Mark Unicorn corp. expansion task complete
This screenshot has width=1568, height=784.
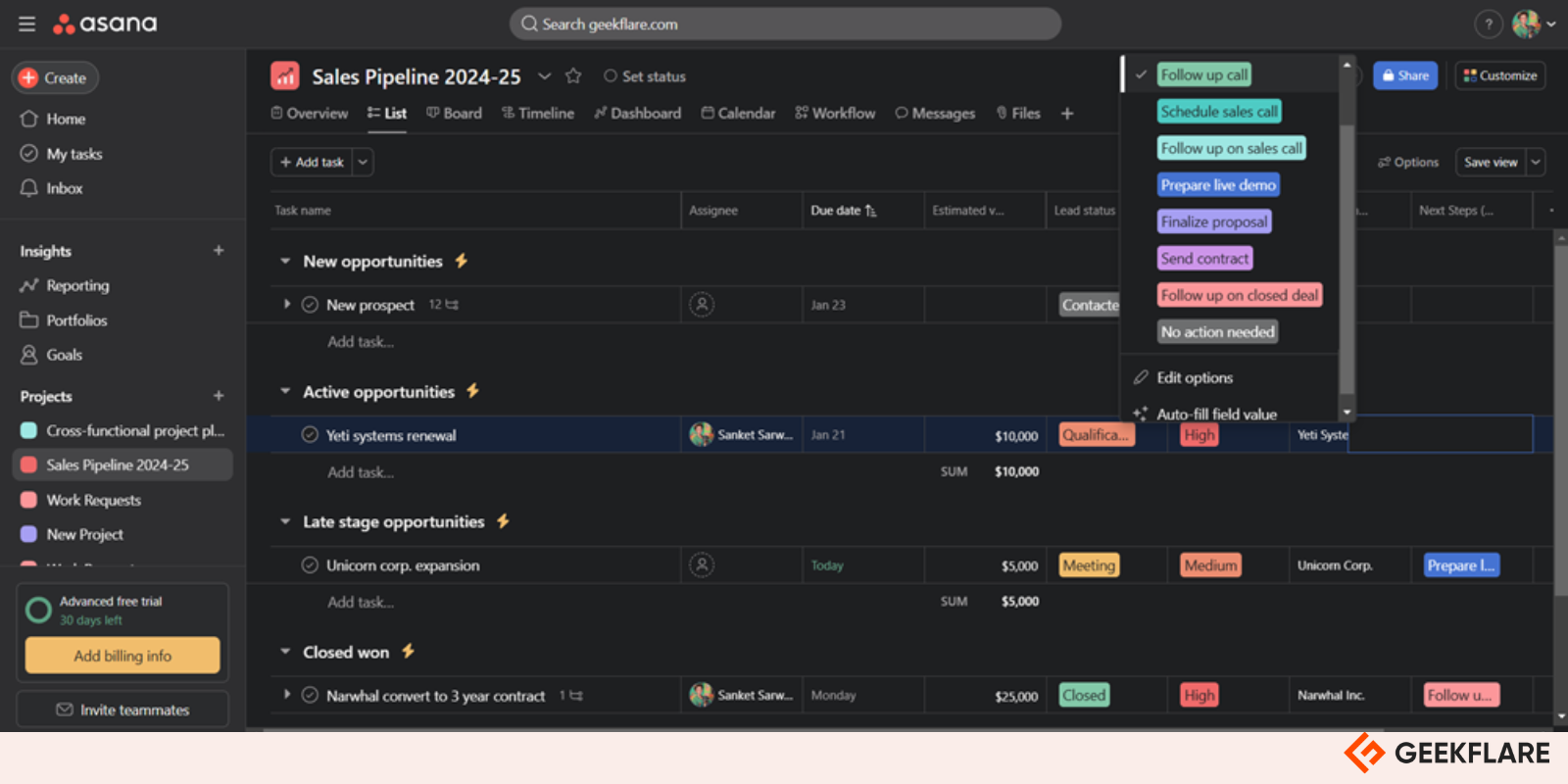pos(310,565)
